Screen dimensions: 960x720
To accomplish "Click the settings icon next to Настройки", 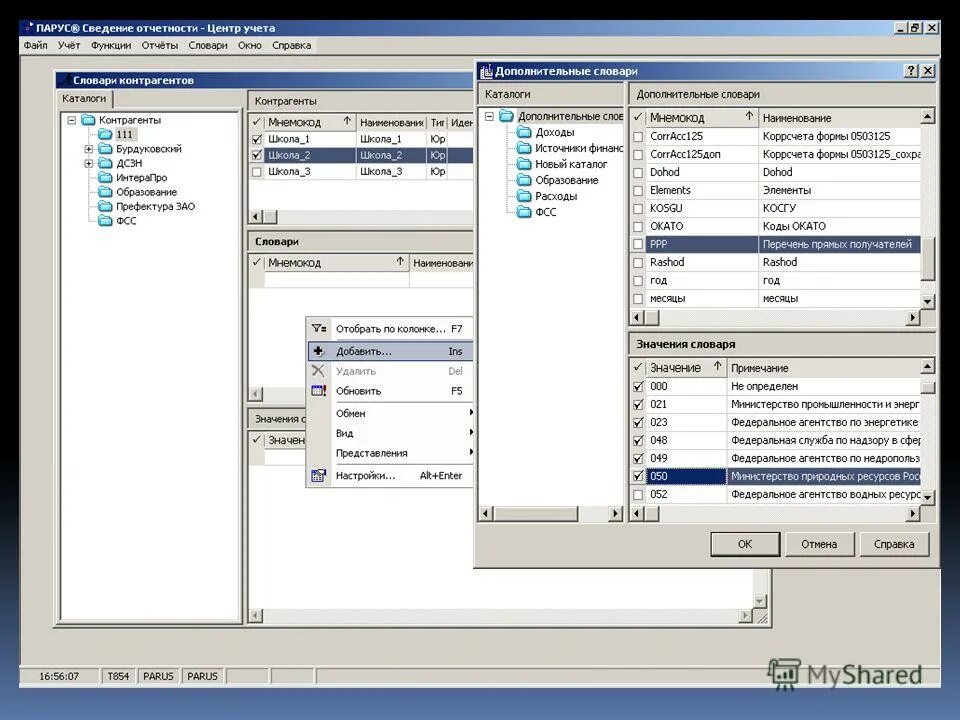I will (318, 476).
